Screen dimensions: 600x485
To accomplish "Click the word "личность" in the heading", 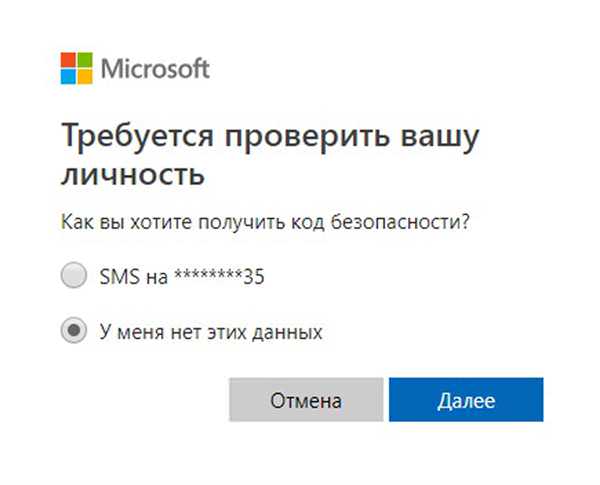I will [133, 176].
